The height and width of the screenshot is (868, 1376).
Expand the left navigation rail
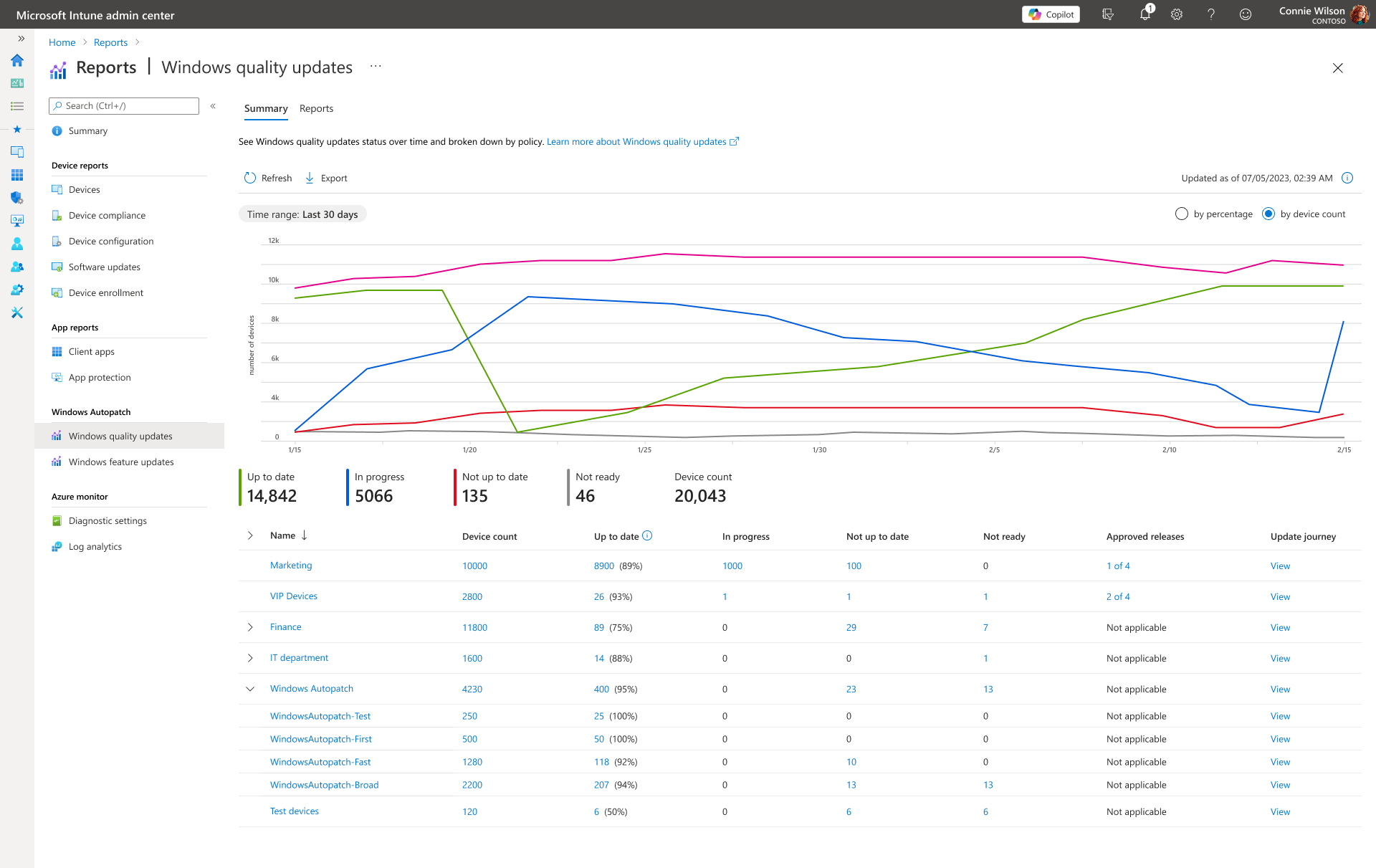coord(21,39)
